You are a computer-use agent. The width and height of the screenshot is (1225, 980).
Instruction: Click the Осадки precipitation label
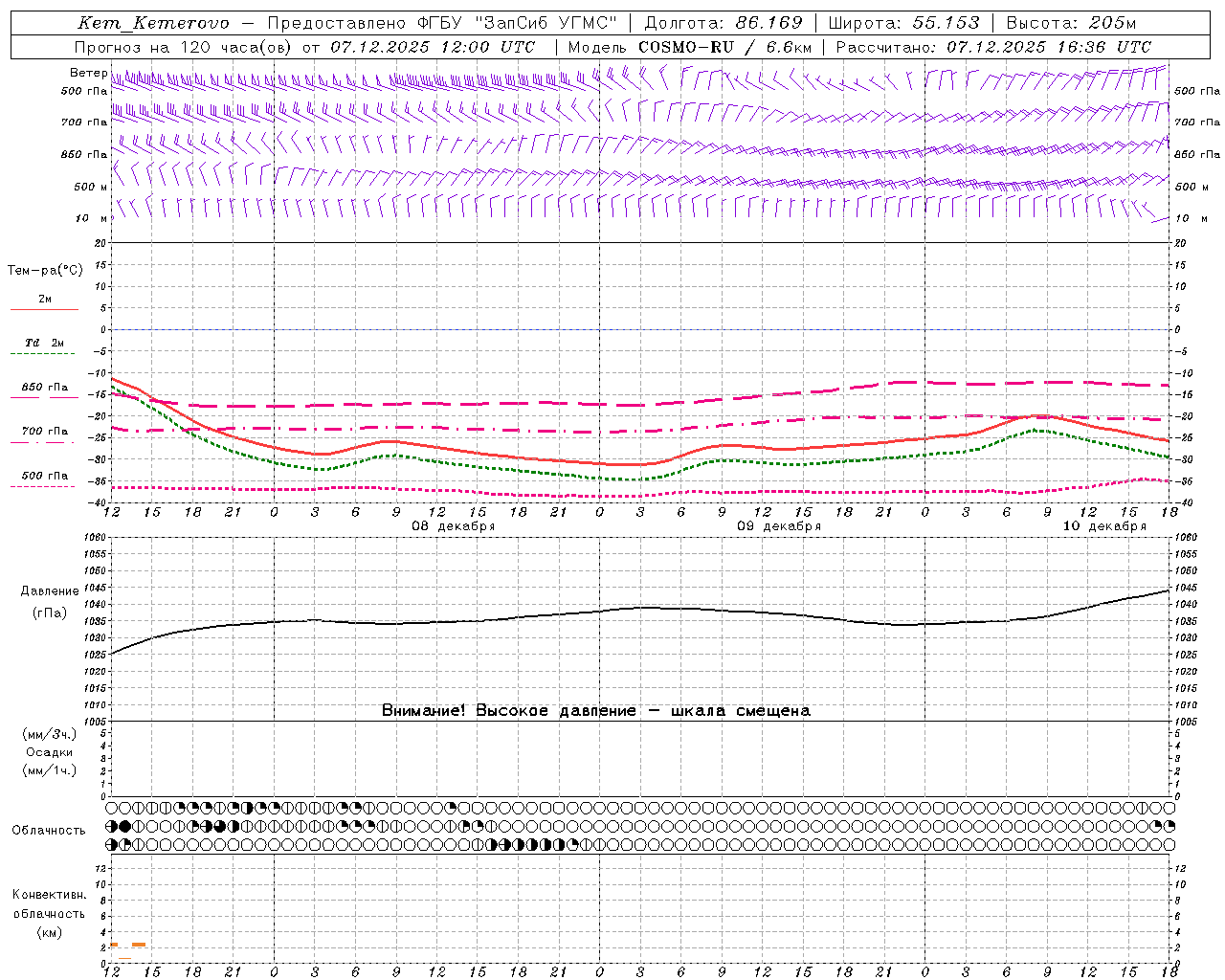pos(49,753)
